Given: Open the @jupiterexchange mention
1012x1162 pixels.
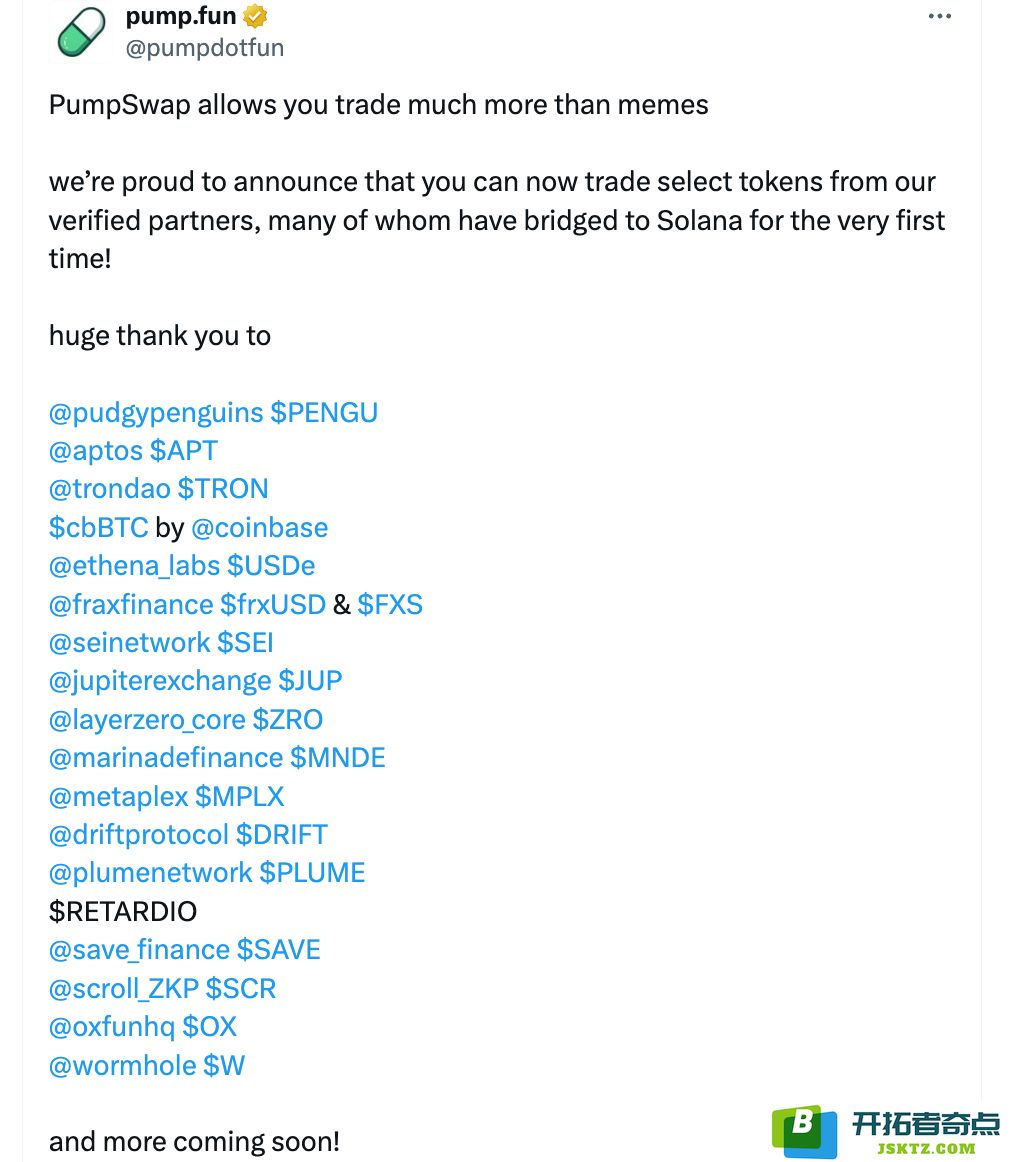Looking at the screenshot, I should (x=160, y=682).
